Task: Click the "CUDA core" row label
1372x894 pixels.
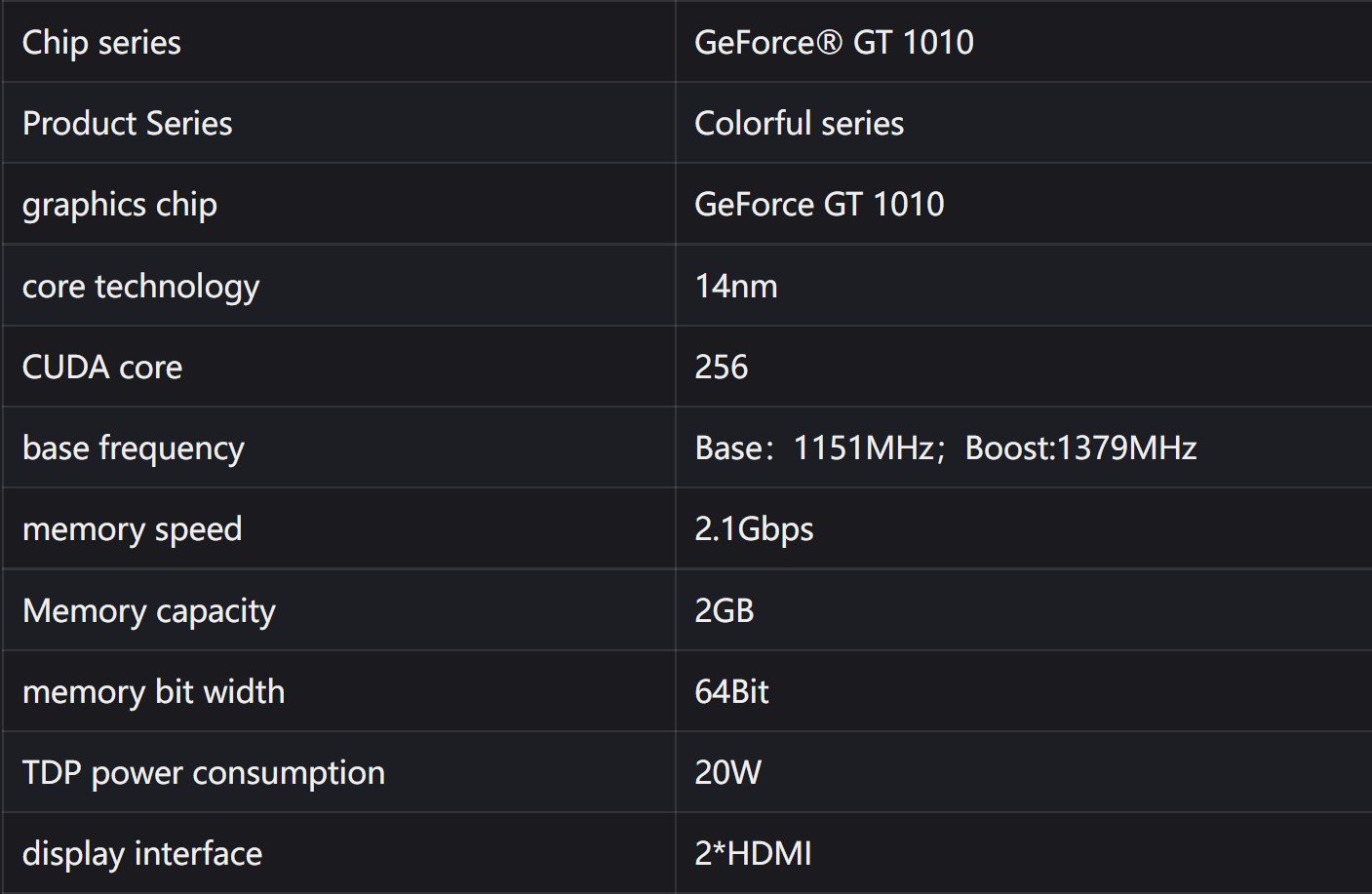Action: 101,368
